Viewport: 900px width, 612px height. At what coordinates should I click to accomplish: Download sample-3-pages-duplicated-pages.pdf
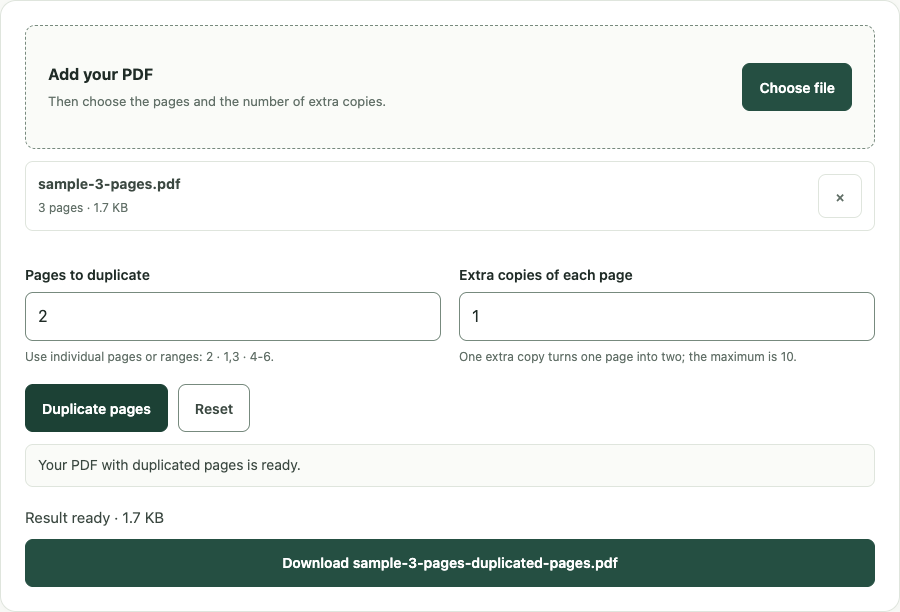point(450,563)
